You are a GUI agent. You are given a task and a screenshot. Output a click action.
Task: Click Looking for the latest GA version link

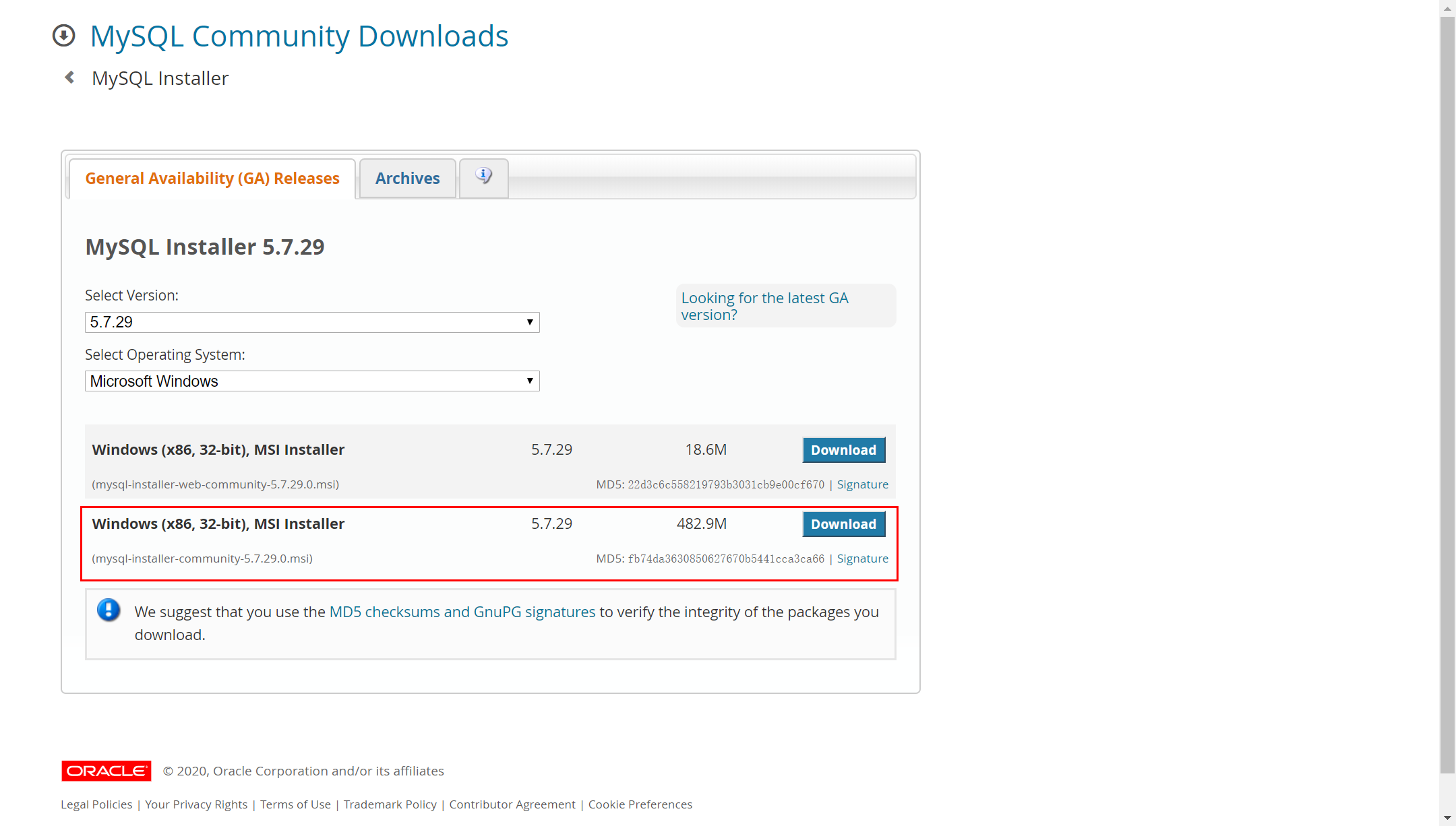coord(764,306)
